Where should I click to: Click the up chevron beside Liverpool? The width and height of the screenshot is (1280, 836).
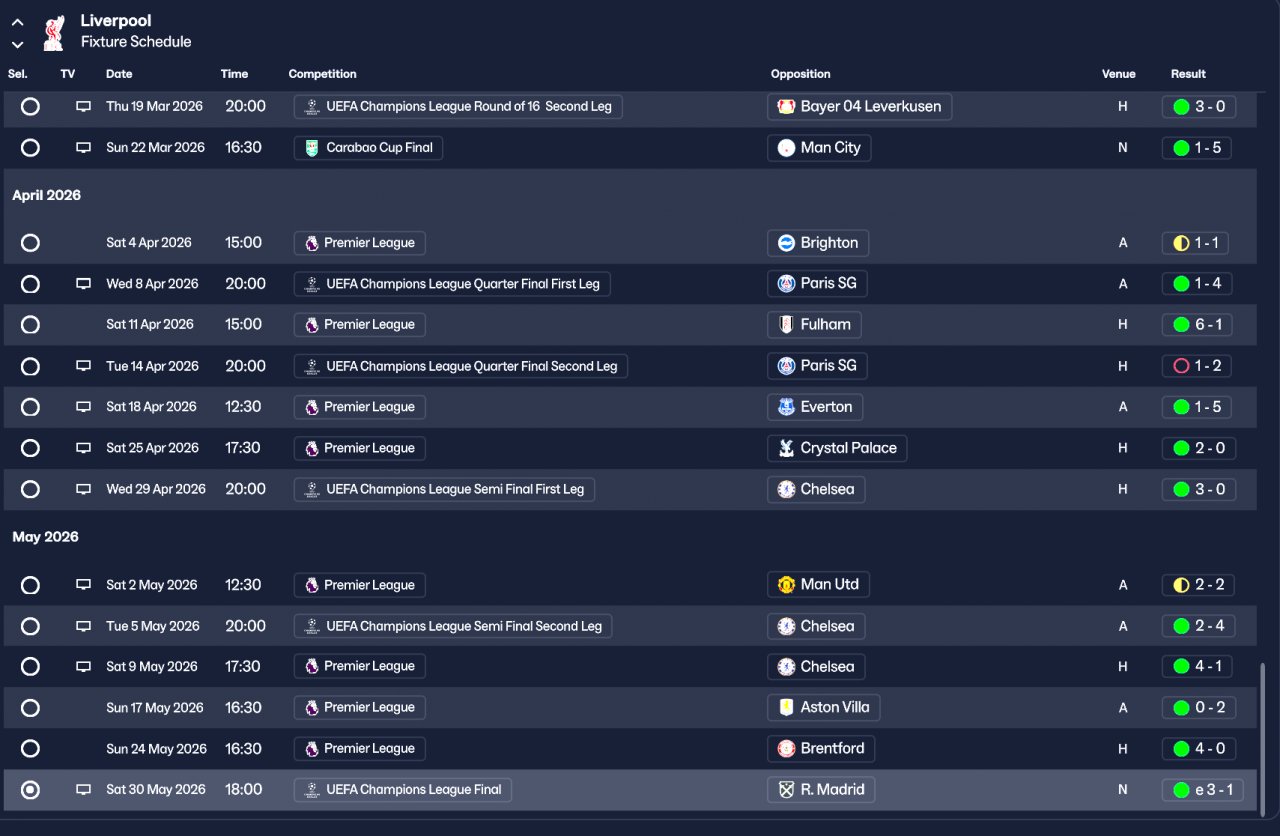click(18, 22)
